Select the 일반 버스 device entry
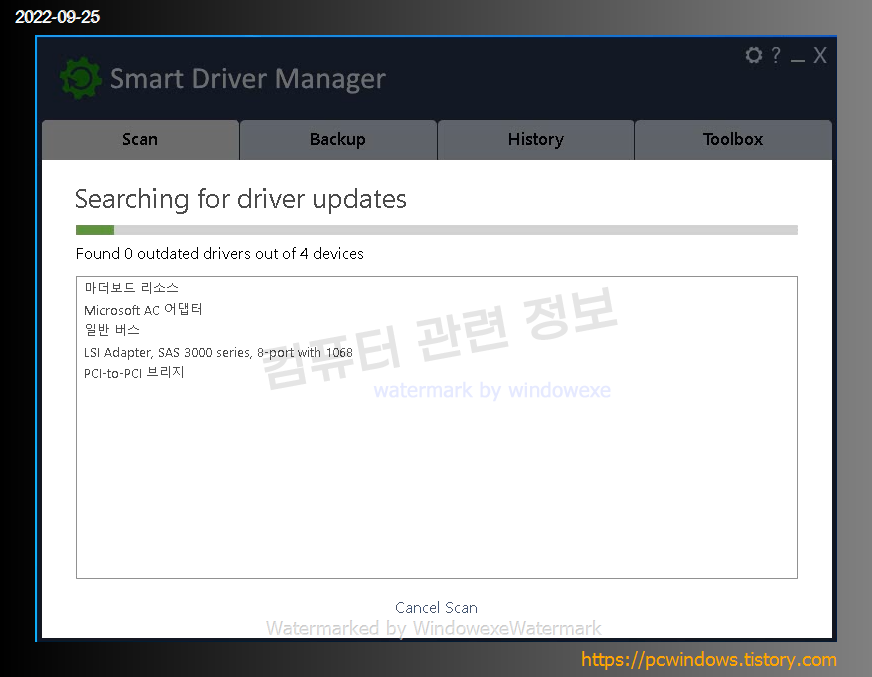Viewport: 872px width, 677px height. pos(112,330)
